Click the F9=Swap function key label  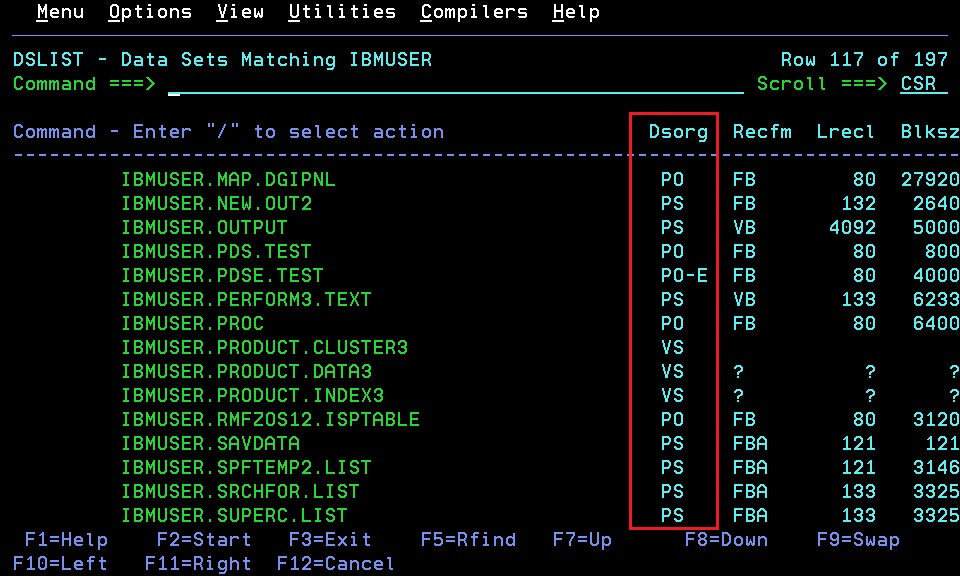click(858, 540)
